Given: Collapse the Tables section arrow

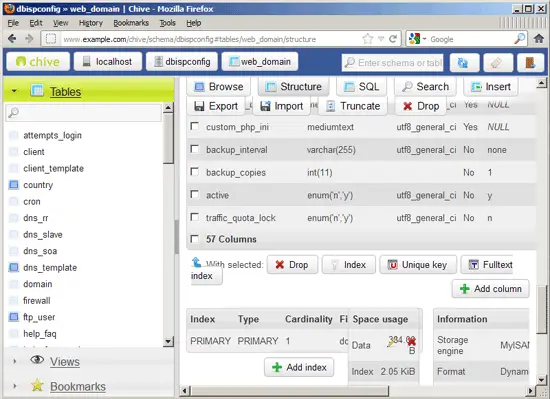Looking at the screenshot, I should (x=14, y=90).
